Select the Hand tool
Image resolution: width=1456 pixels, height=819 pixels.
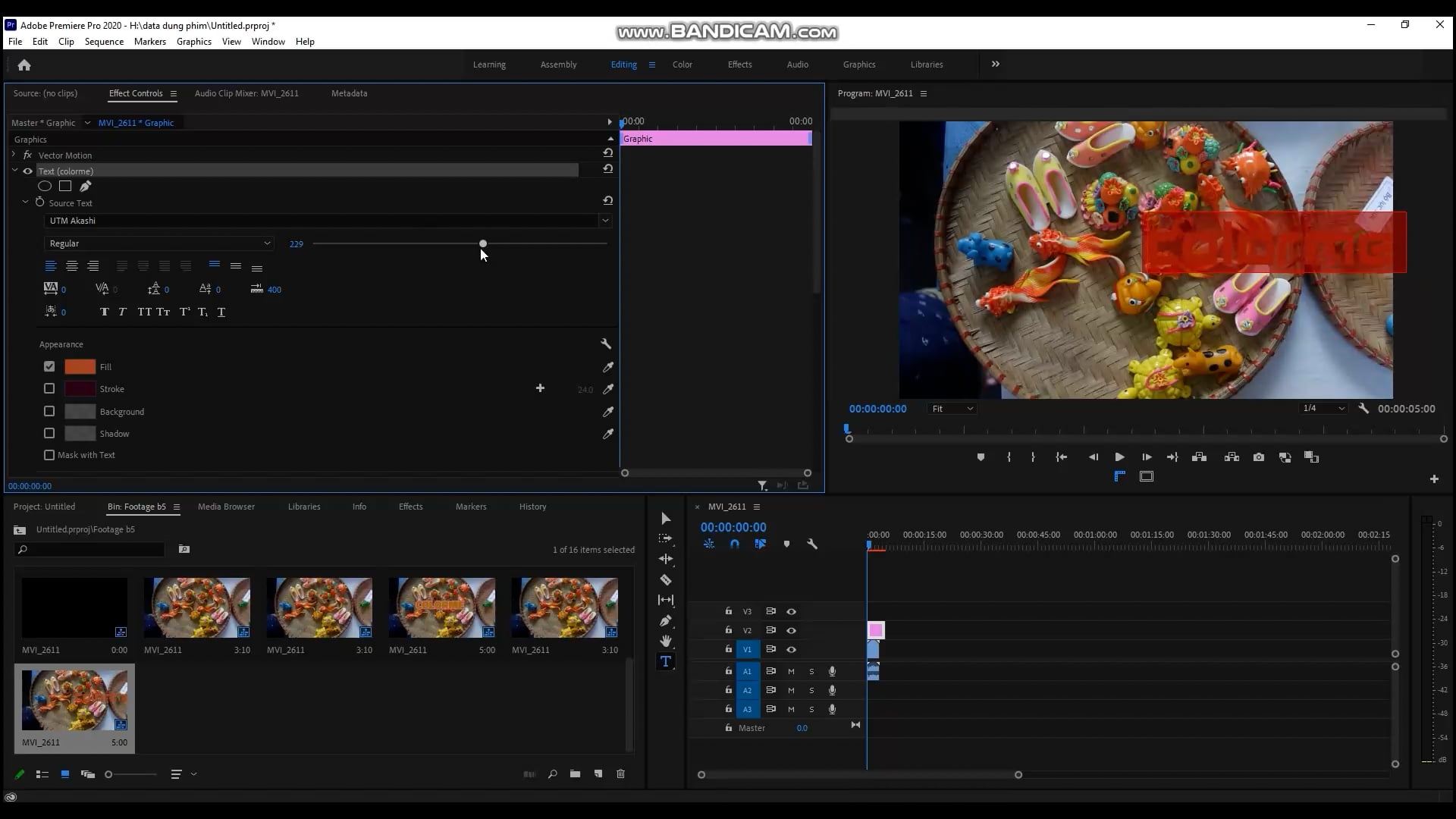pos(665,642)
